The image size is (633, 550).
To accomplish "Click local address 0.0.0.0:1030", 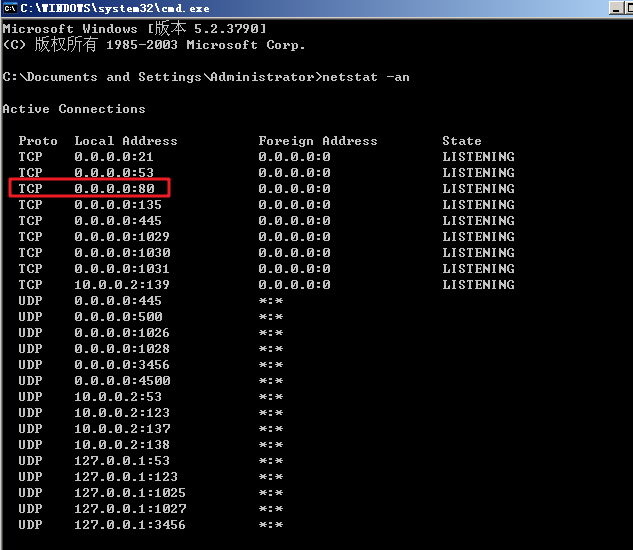I will click(122, 253).
